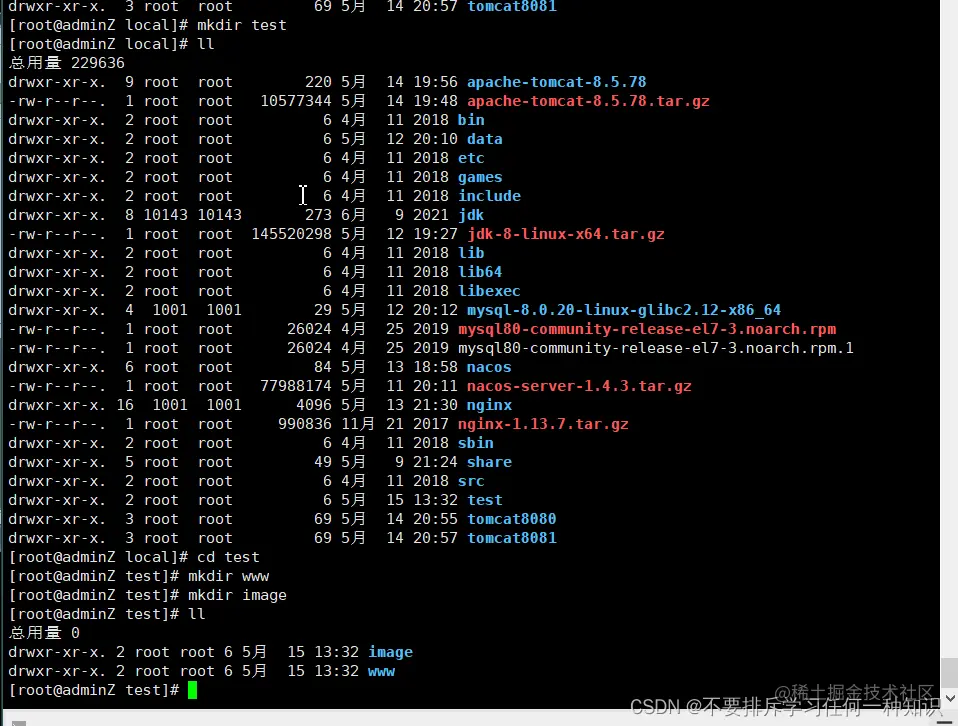Click the tomcat8080 directory entry
958x726 pixels.
511,519
